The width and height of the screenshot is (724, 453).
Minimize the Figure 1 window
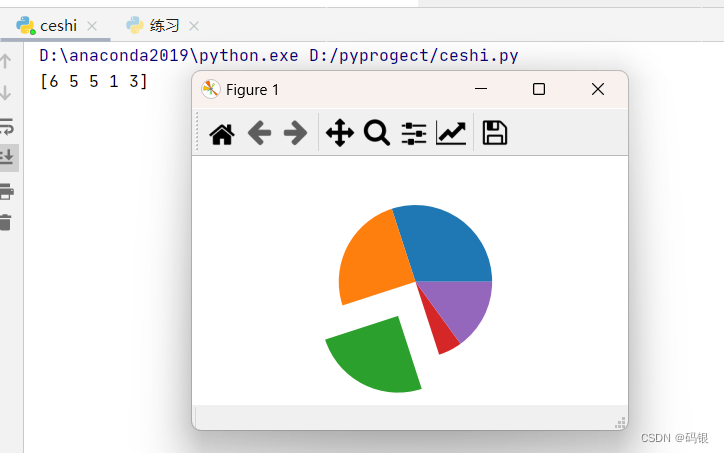[481, 89]
